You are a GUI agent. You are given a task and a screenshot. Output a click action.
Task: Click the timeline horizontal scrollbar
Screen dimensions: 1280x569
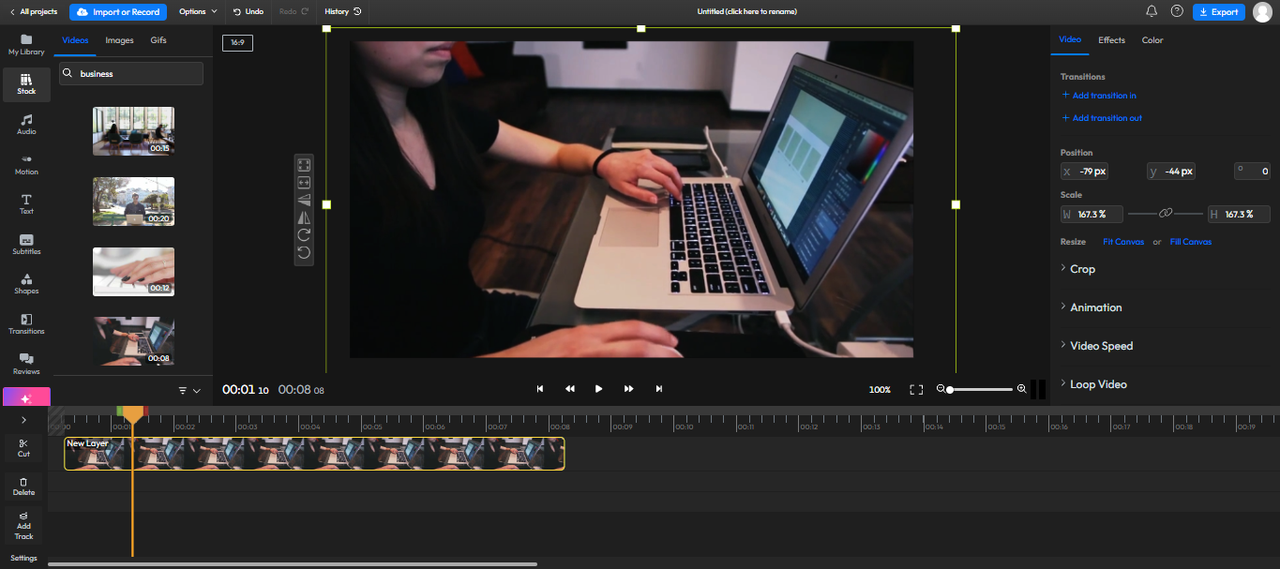point(292,564)
